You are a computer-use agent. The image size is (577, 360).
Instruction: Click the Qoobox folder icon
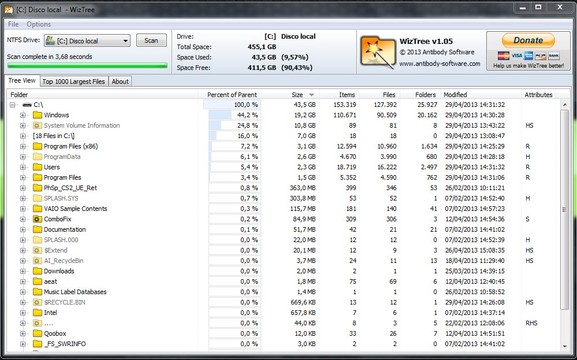(37, 333)
